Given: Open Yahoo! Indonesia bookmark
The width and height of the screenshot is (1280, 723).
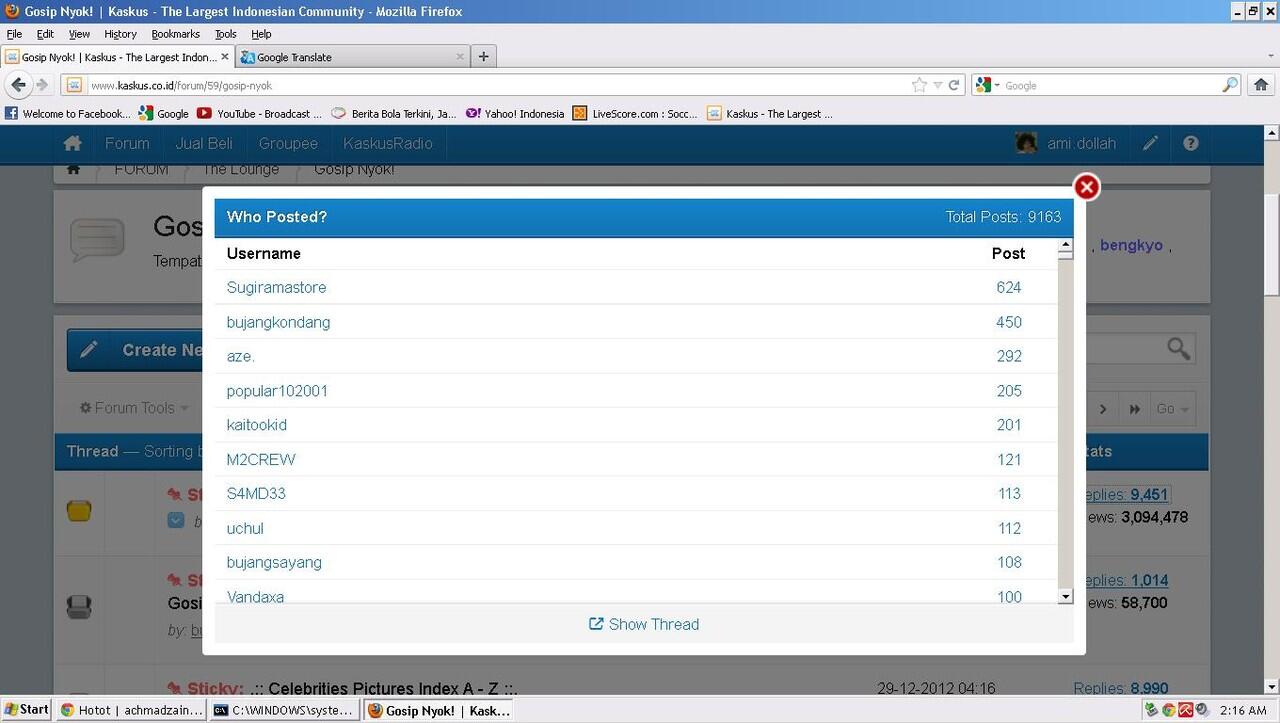Looking at the screenshot, I should [x=515, y=114].
